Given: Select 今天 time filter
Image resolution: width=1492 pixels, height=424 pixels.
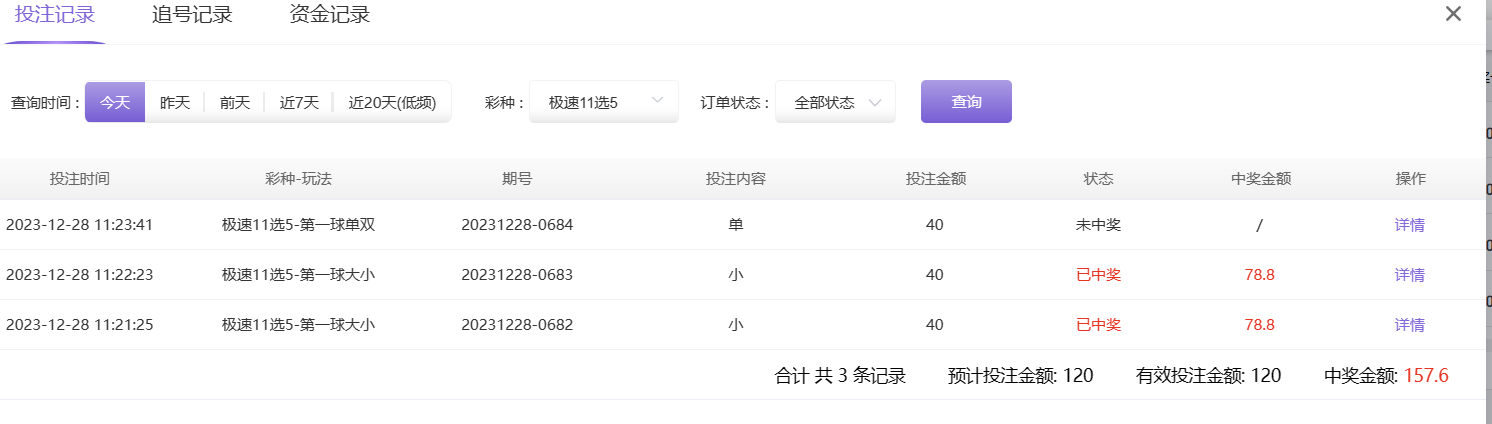Looking at the screenshot, I should point(115,102).
